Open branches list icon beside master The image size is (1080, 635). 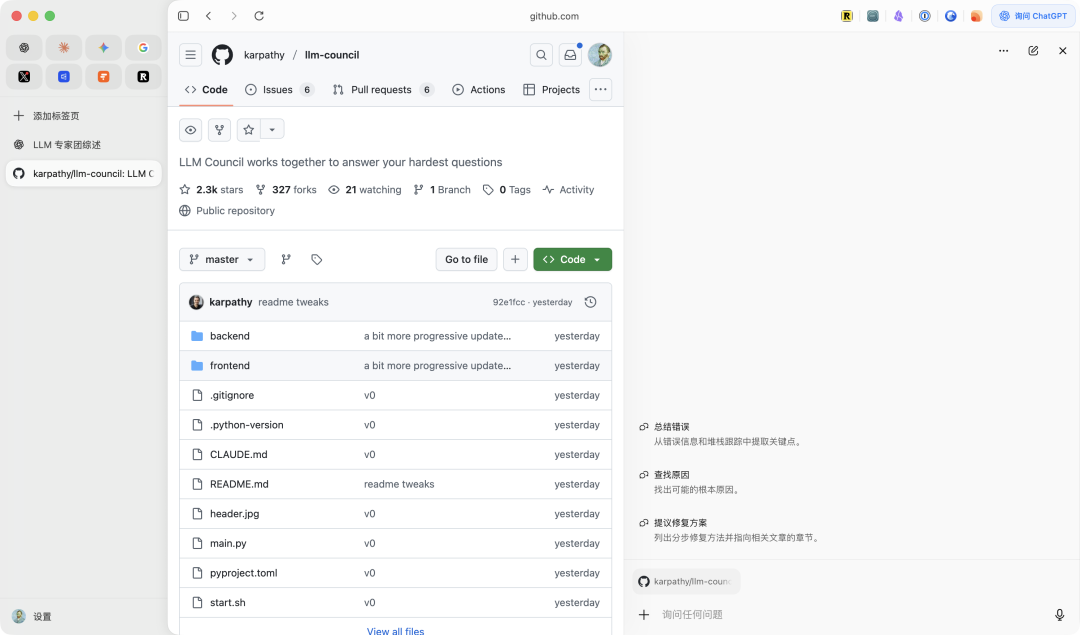(286, 260)
